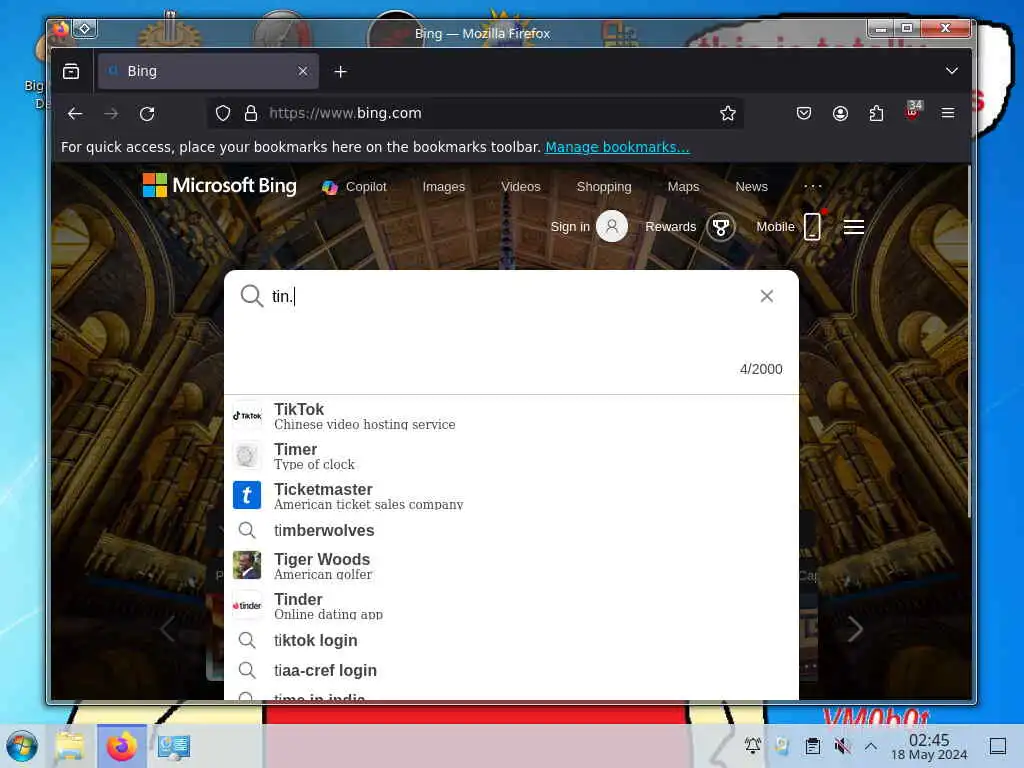Open the file manager taskbar icon
The image size is (1024, 768).
69,746
